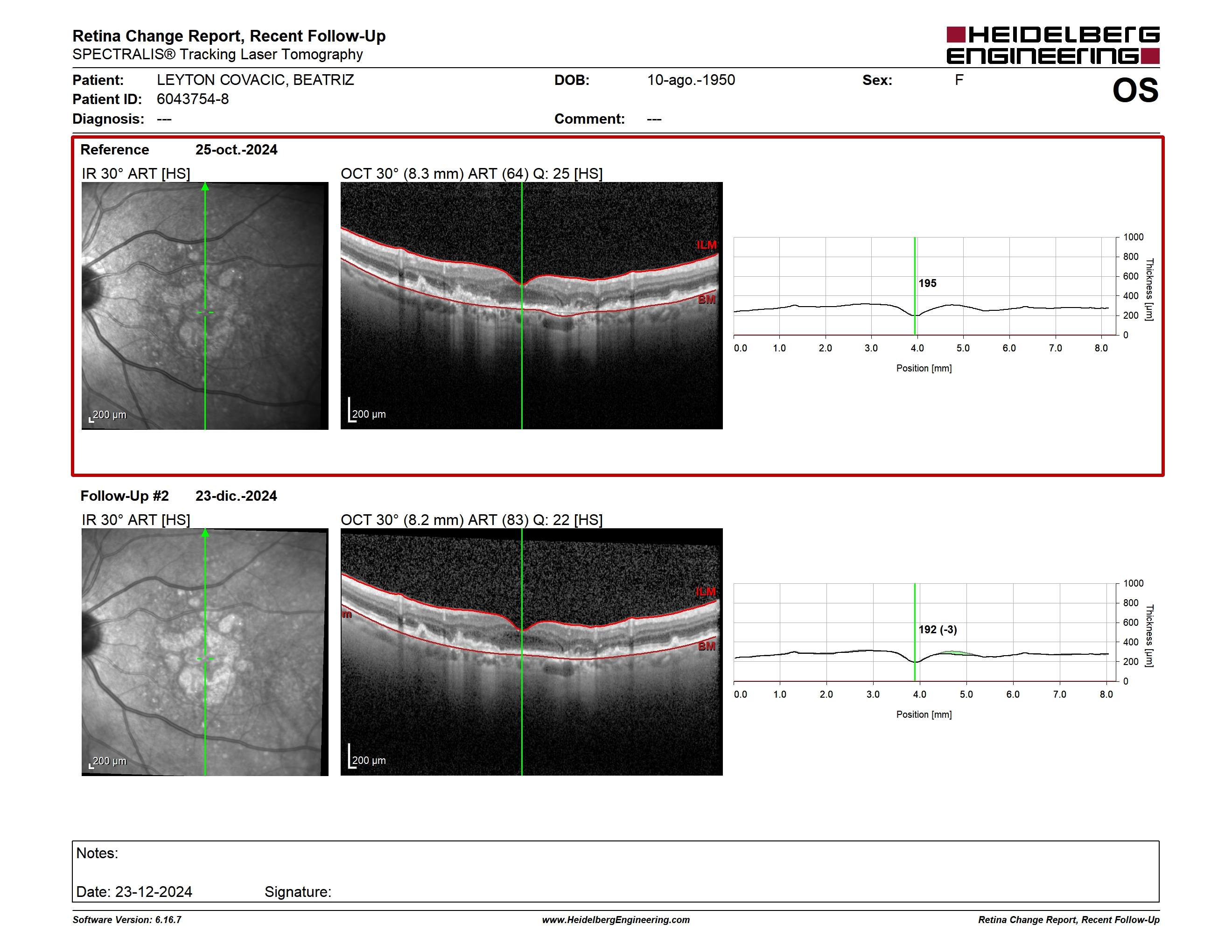Click the DOB value 10-ago.-1950
Screen dimensions: 1232x952
click(691, 80)
